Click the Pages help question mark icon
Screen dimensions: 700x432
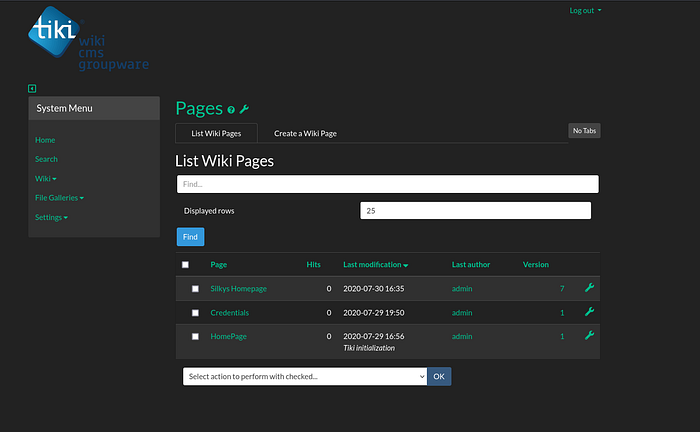click(231, 110)
